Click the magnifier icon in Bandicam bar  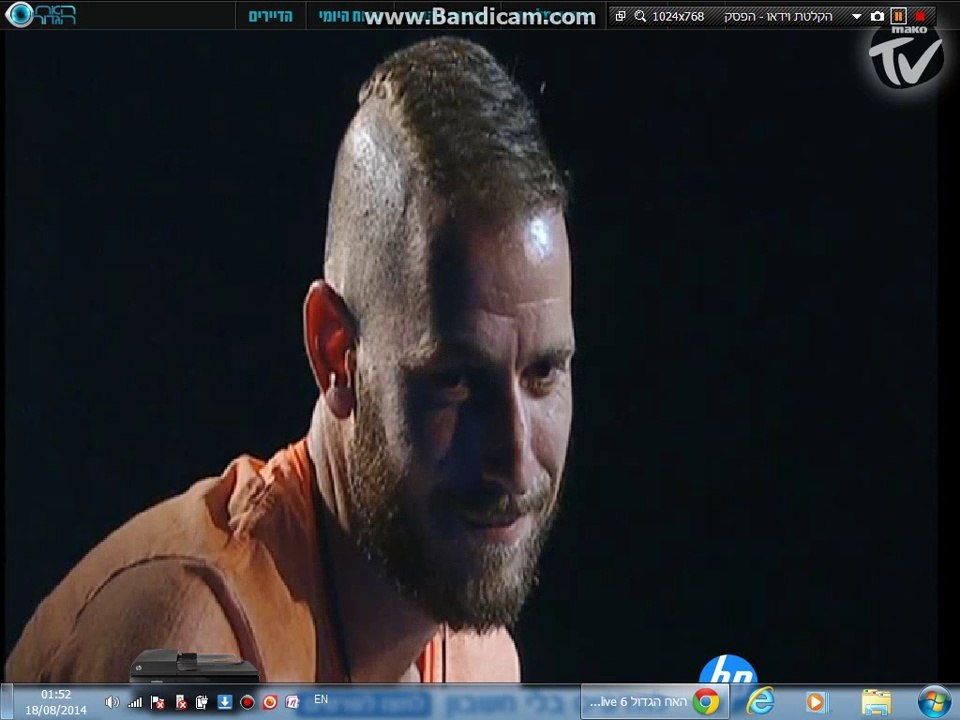[x=640, y=16]
